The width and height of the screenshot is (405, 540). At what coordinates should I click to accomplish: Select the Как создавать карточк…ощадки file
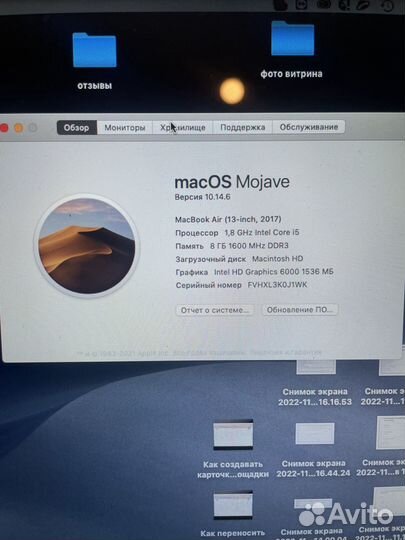pos(233,449)
